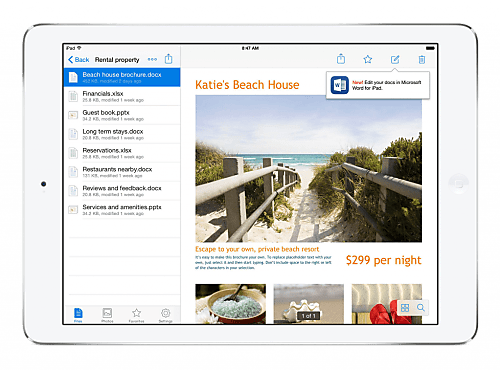This screenshot has width=500, height=370.
Task: Mark the document as favorite with the star icon
Action: point(368,59)
